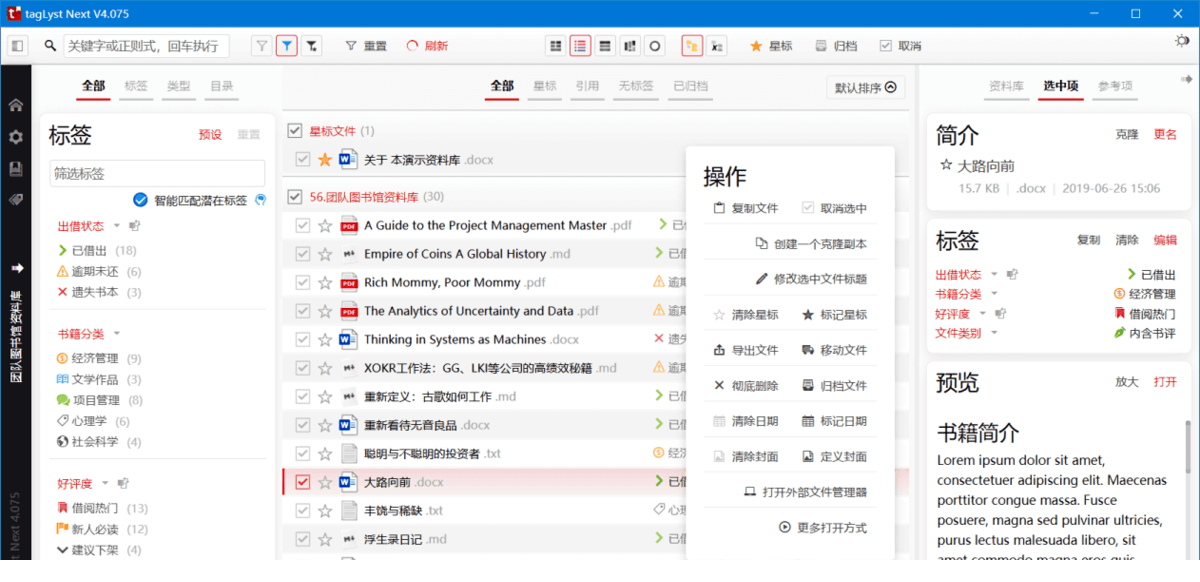Uncheck the 星标文件 group checkbox
Image resolution: width=1200 pixels, height=582 pixels.
295,131
